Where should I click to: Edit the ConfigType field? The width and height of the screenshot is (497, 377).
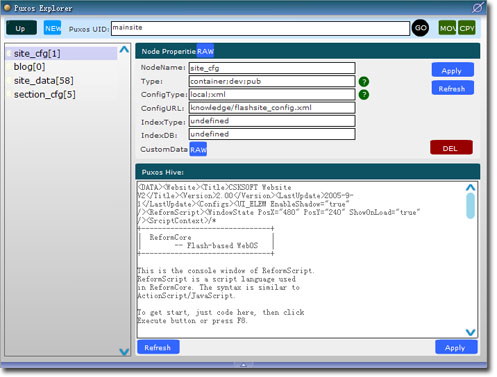272,94
